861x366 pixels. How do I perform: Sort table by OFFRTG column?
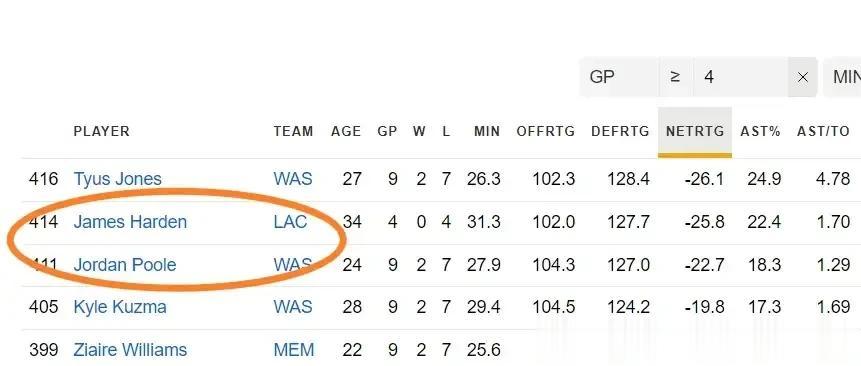tap(545, 132)
